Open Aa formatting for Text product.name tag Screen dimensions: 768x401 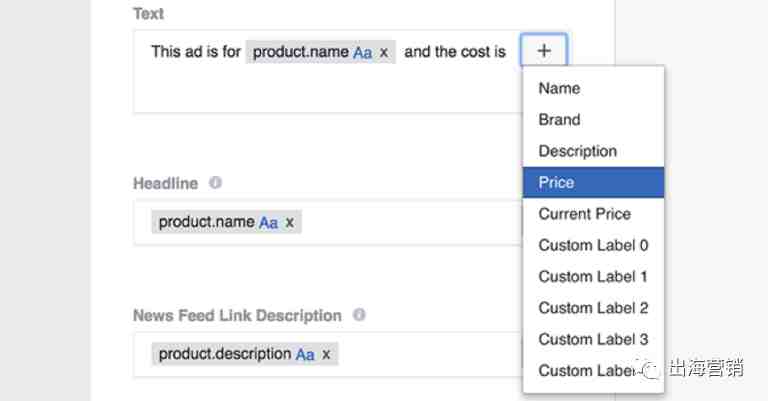(363, 52)
